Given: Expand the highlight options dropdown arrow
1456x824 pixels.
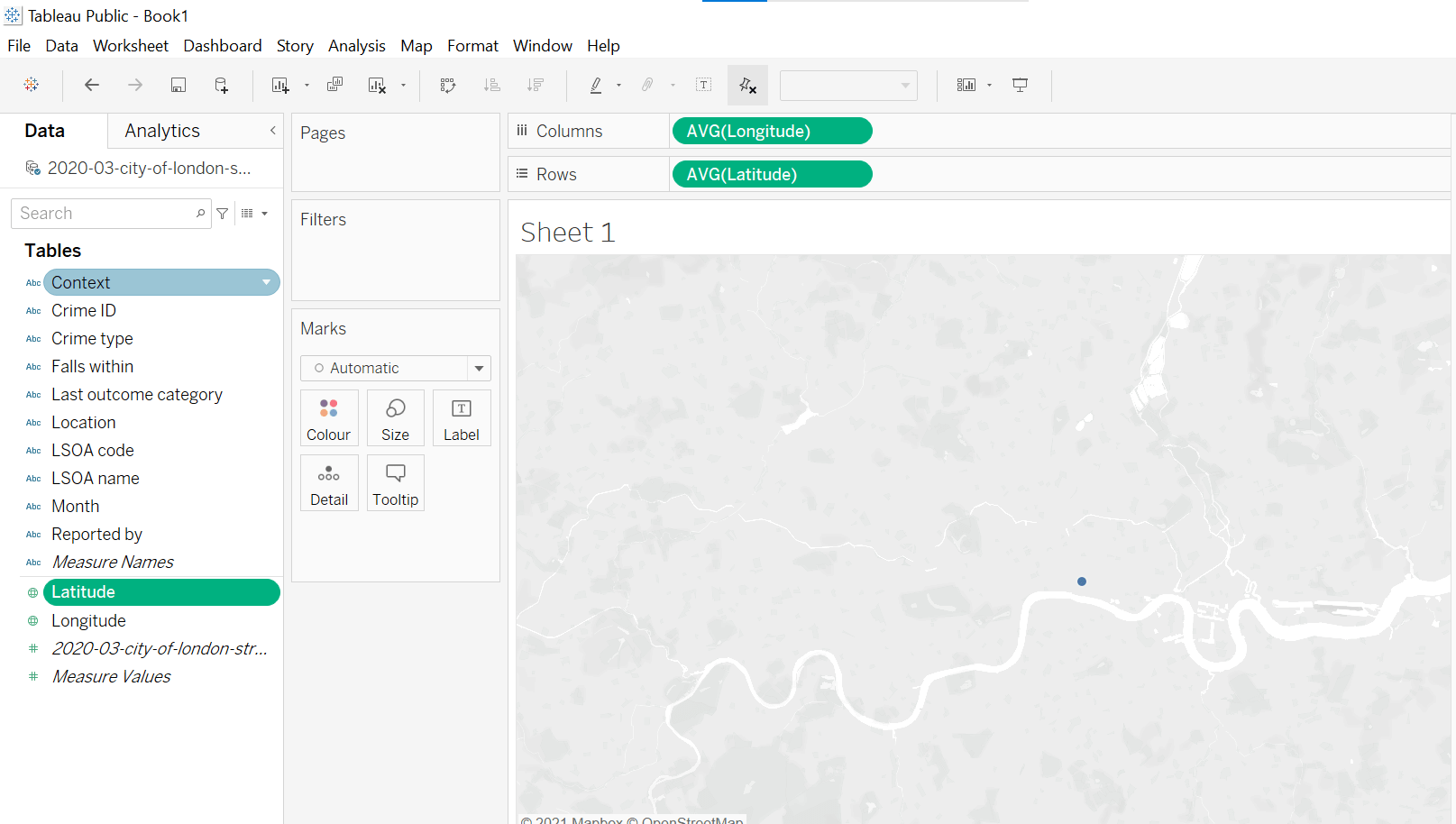Looking at the screenshot, I should [618, 86].
